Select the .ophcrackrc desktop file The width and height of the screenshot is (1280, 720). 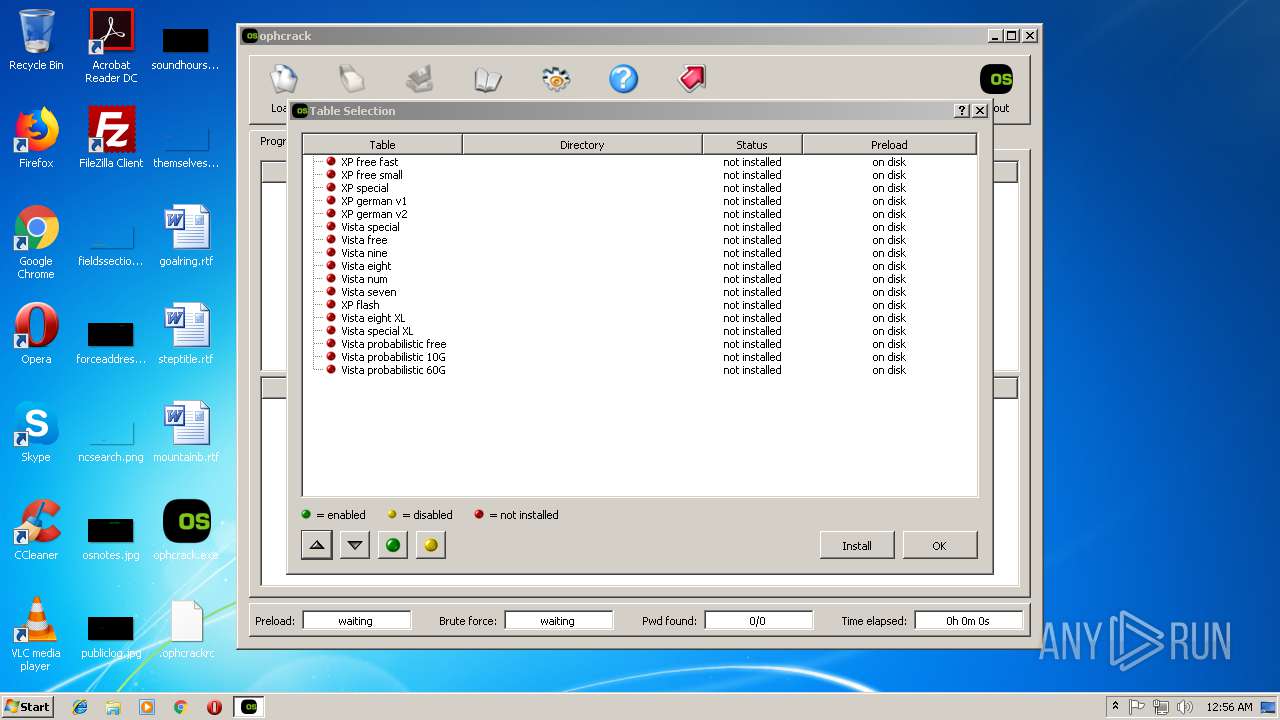coord(186,628)
